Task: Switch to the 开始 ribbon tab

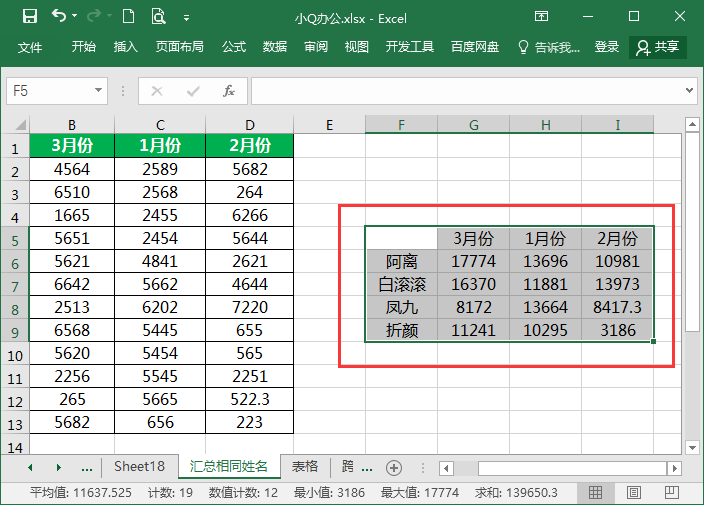Action: click(84, 47)
